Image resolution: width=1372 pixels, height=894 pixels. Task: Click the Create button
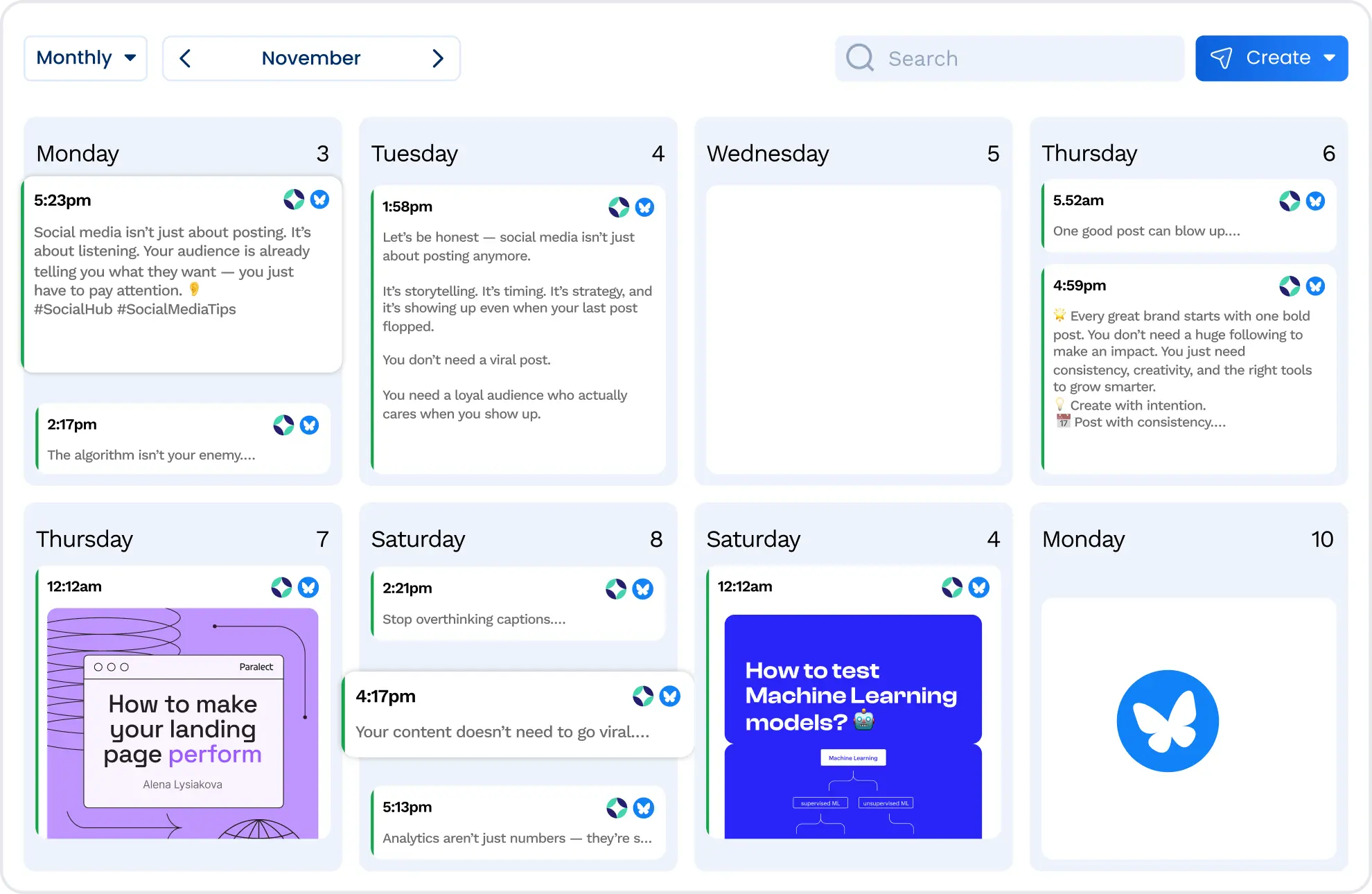[1278, 58]
